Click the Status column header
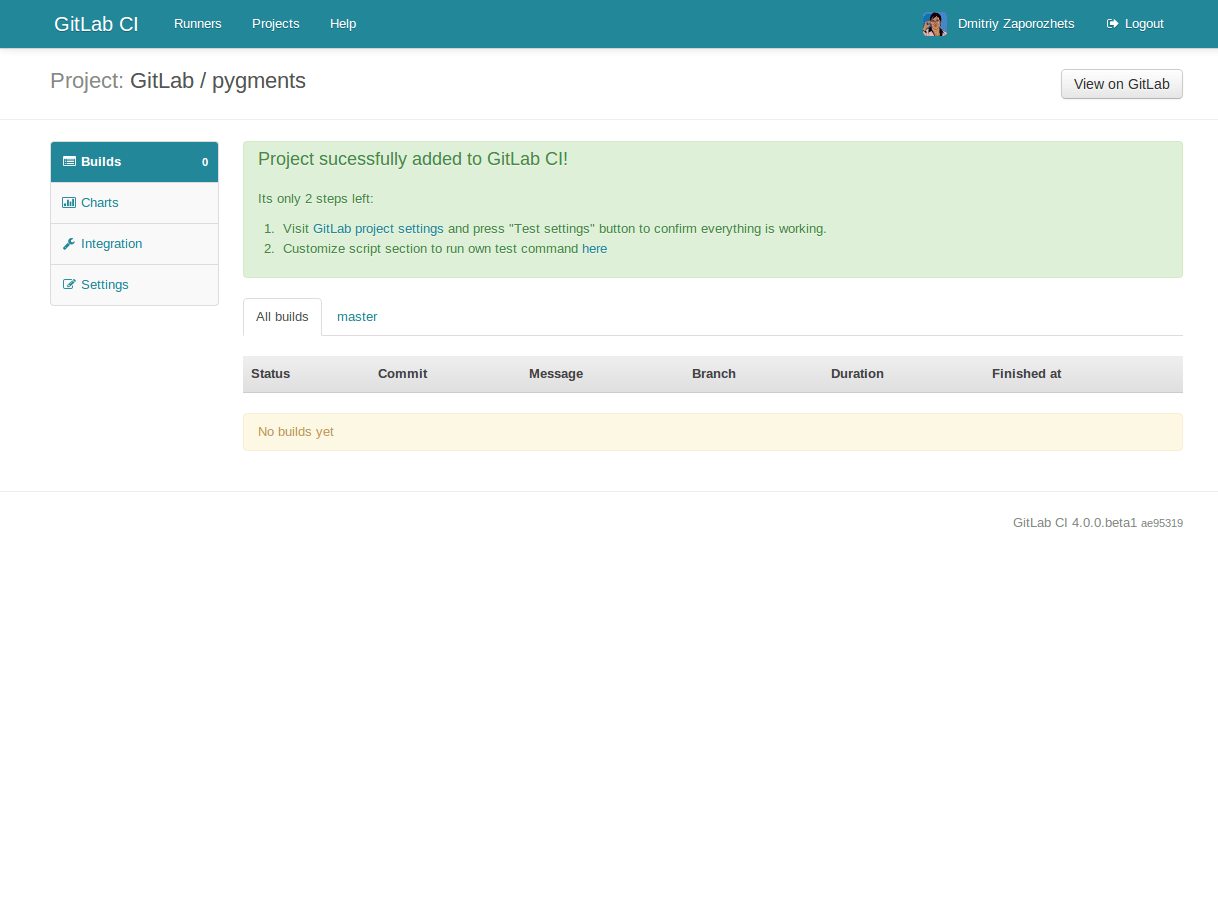 click(x=271, y=374)
